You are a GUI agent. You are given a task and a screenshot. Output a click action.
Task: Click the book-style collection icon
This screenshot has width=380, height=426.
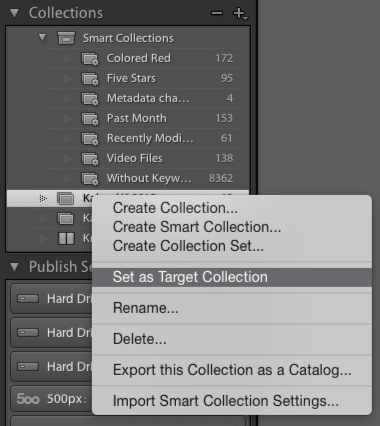tap(66, 239)
